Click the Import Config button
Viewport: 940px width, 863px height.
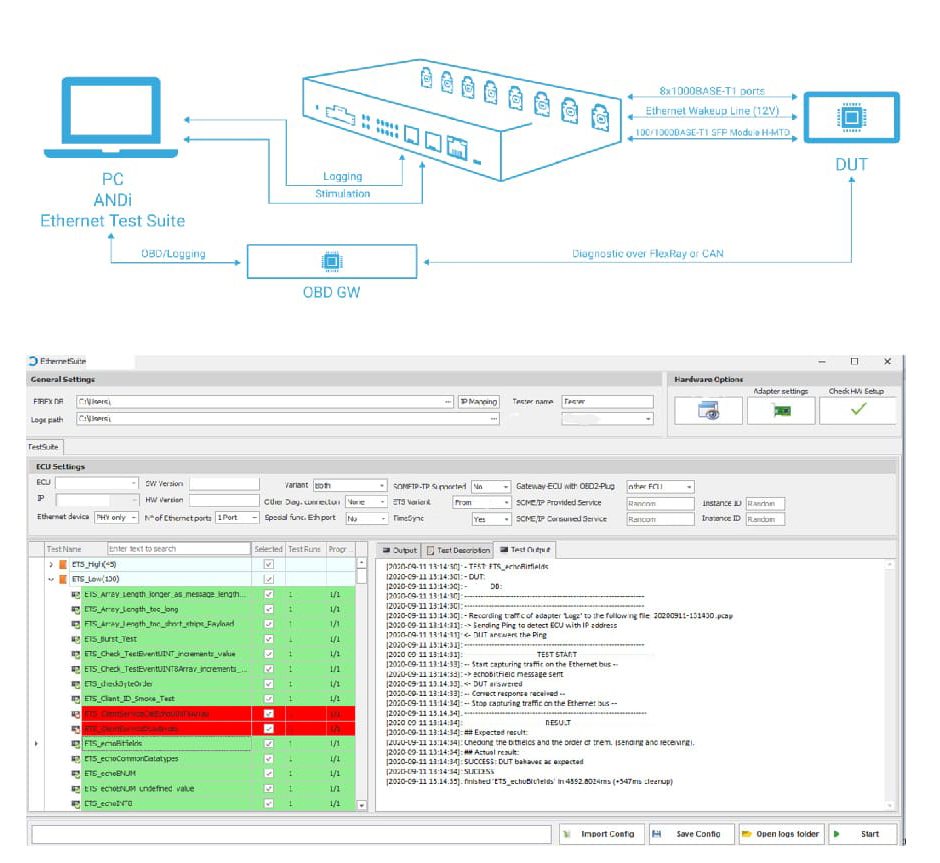[602, 834]
